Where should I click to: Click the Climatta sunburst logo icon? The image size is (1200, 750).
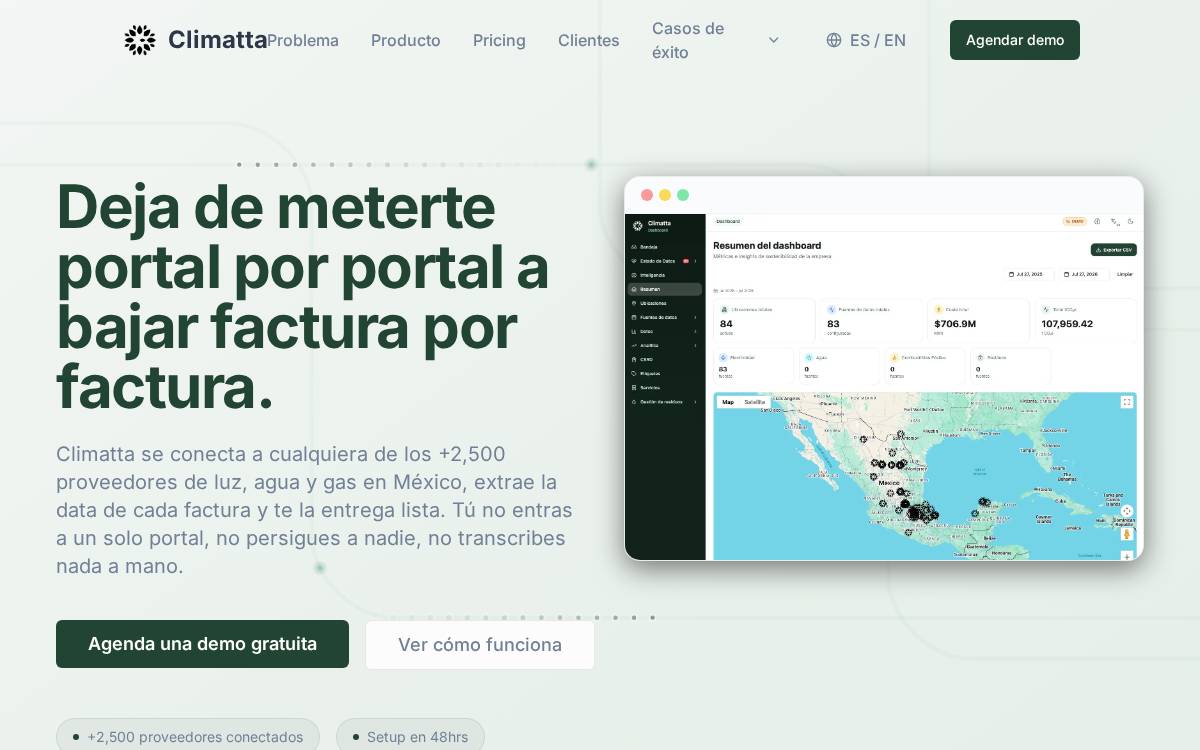tap(140, 40)
